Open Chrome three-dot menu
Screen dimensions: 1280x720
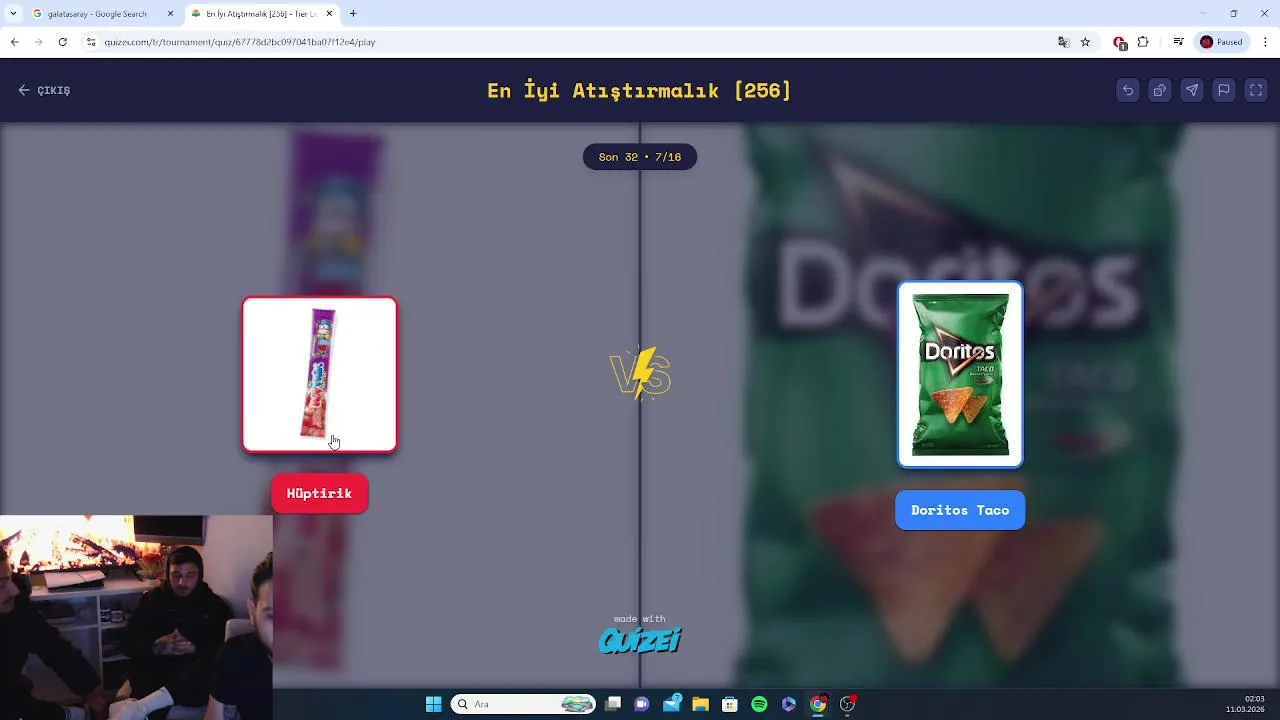(x=1266, y=42)
